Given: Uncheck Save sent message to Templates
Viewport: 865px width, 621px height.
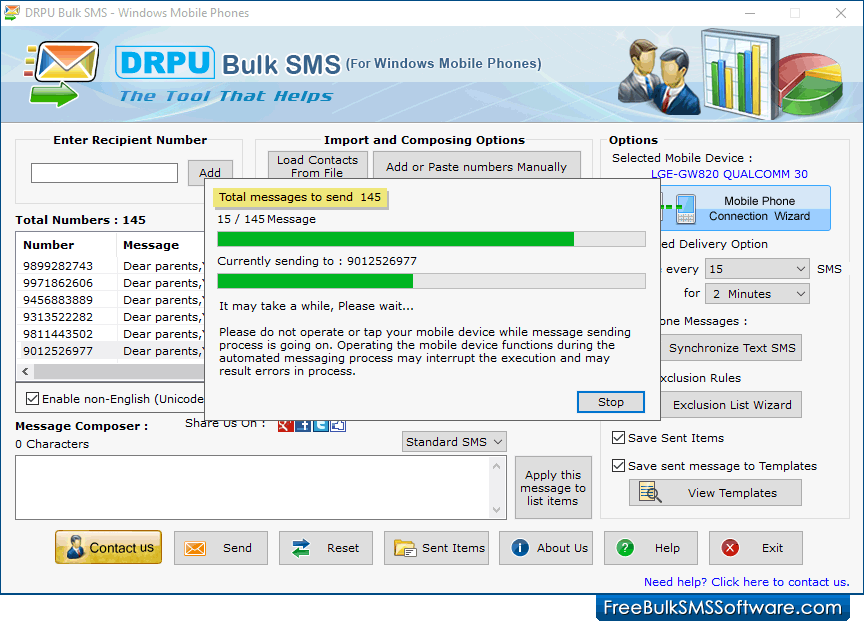Looking at the screenshot, I should (618, 465).
